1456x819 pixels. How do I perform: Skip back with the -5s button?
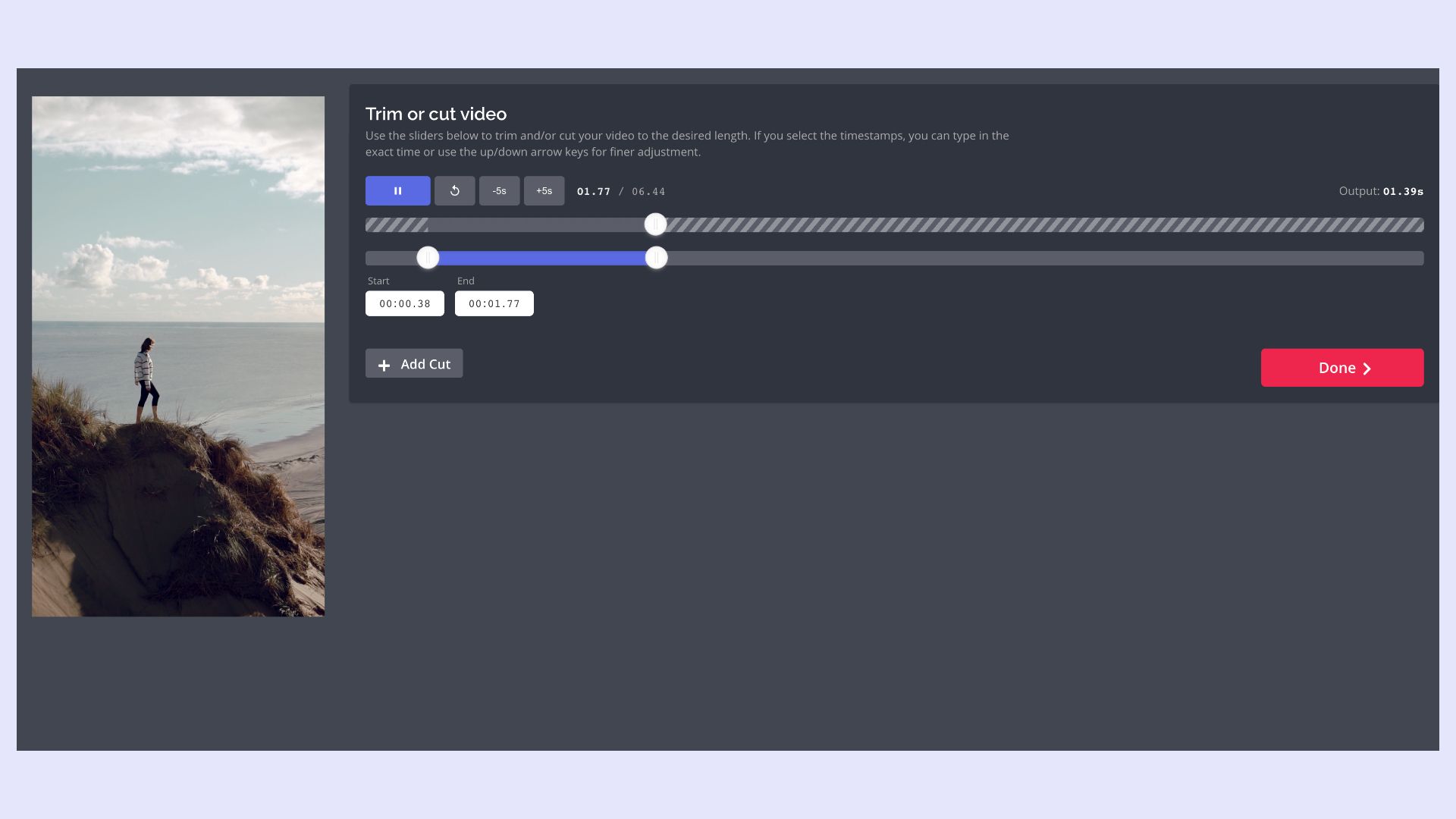pos(499,191)
